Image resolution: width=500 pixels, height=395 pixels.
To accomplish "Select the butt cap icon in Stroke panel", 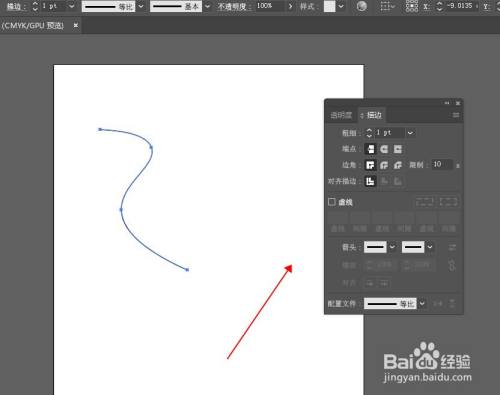I will point(370,149).
